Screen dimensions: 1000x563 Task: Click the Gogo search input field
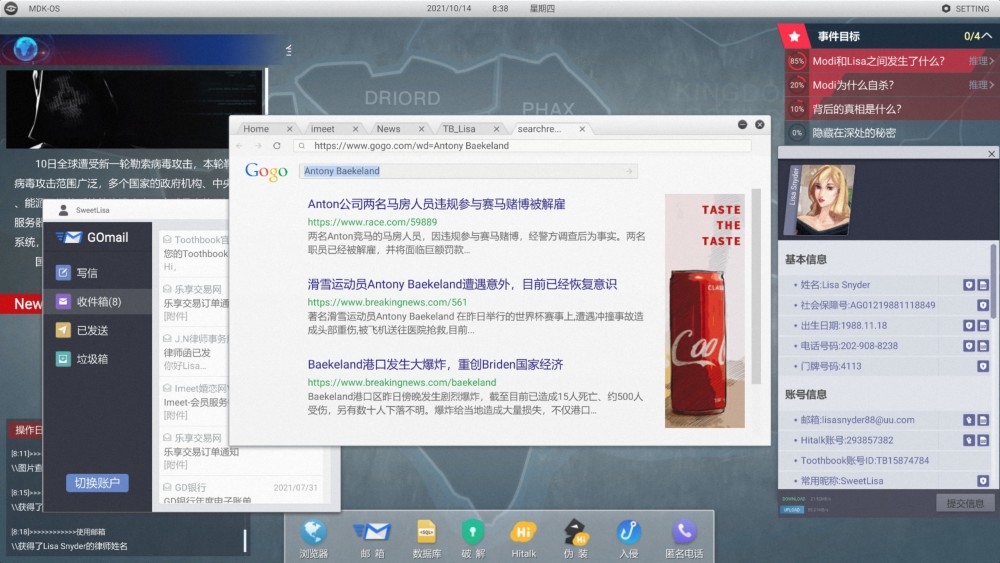[x=468, y=171]
